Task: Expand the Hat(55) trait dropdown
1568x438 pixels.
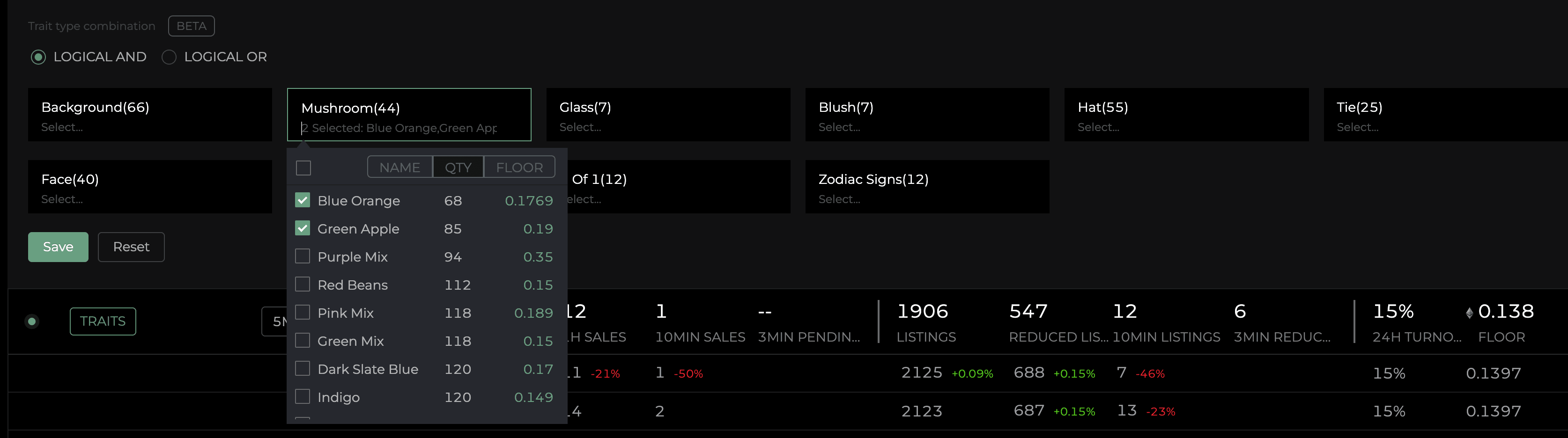Action: [1186, 115]
